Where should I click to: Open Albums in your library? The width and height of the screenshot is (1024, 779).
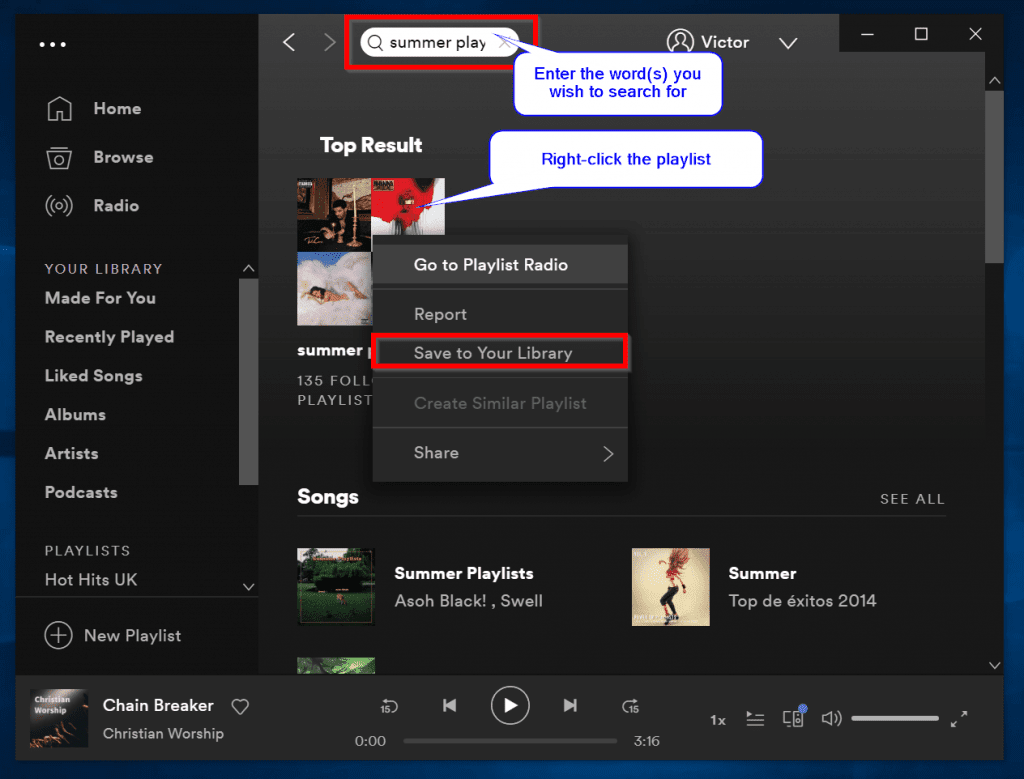pyautogui.click(x=75, y=415)
